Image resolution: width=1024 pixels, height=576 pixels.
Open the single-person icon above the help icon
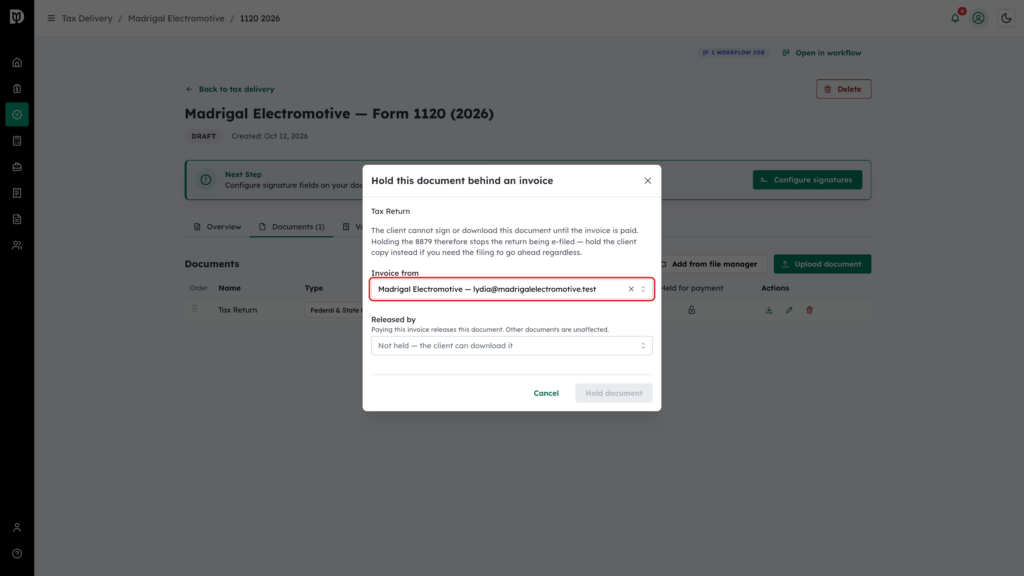click(17, 528)
